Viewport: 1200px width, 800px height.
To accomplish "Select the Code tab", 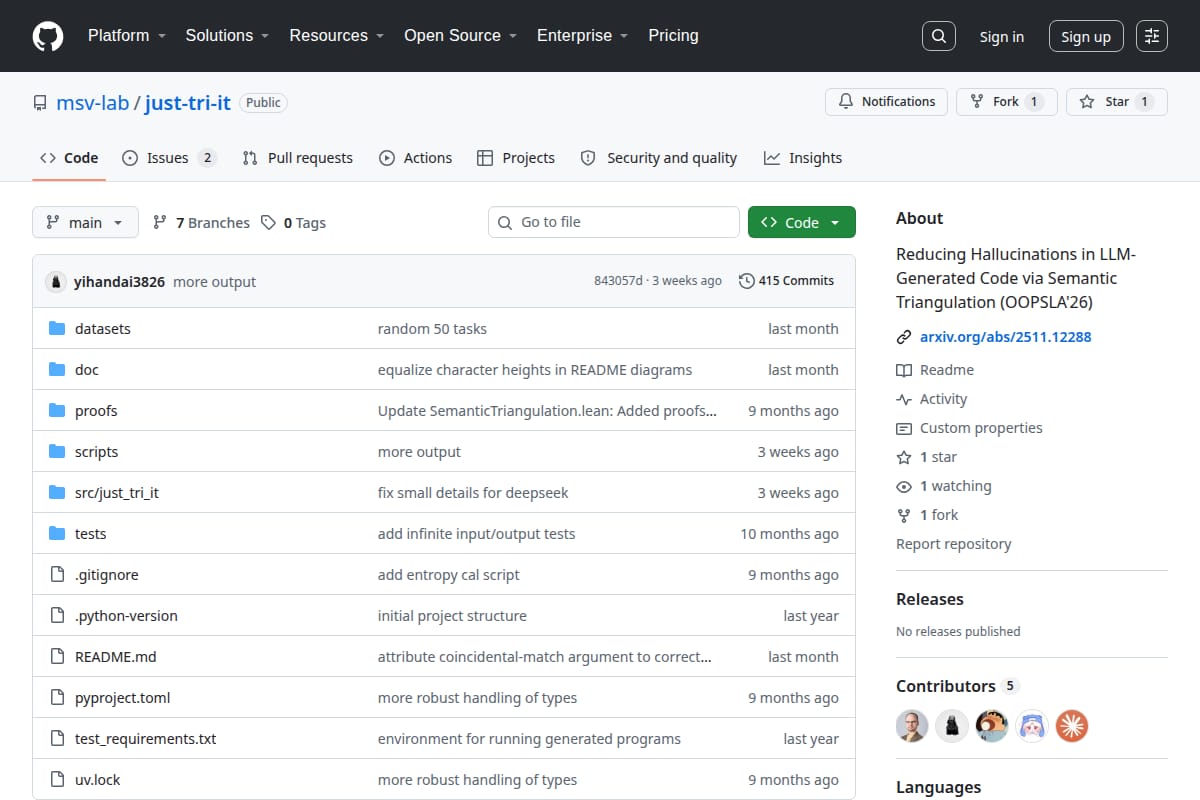I will click(69, 158).
